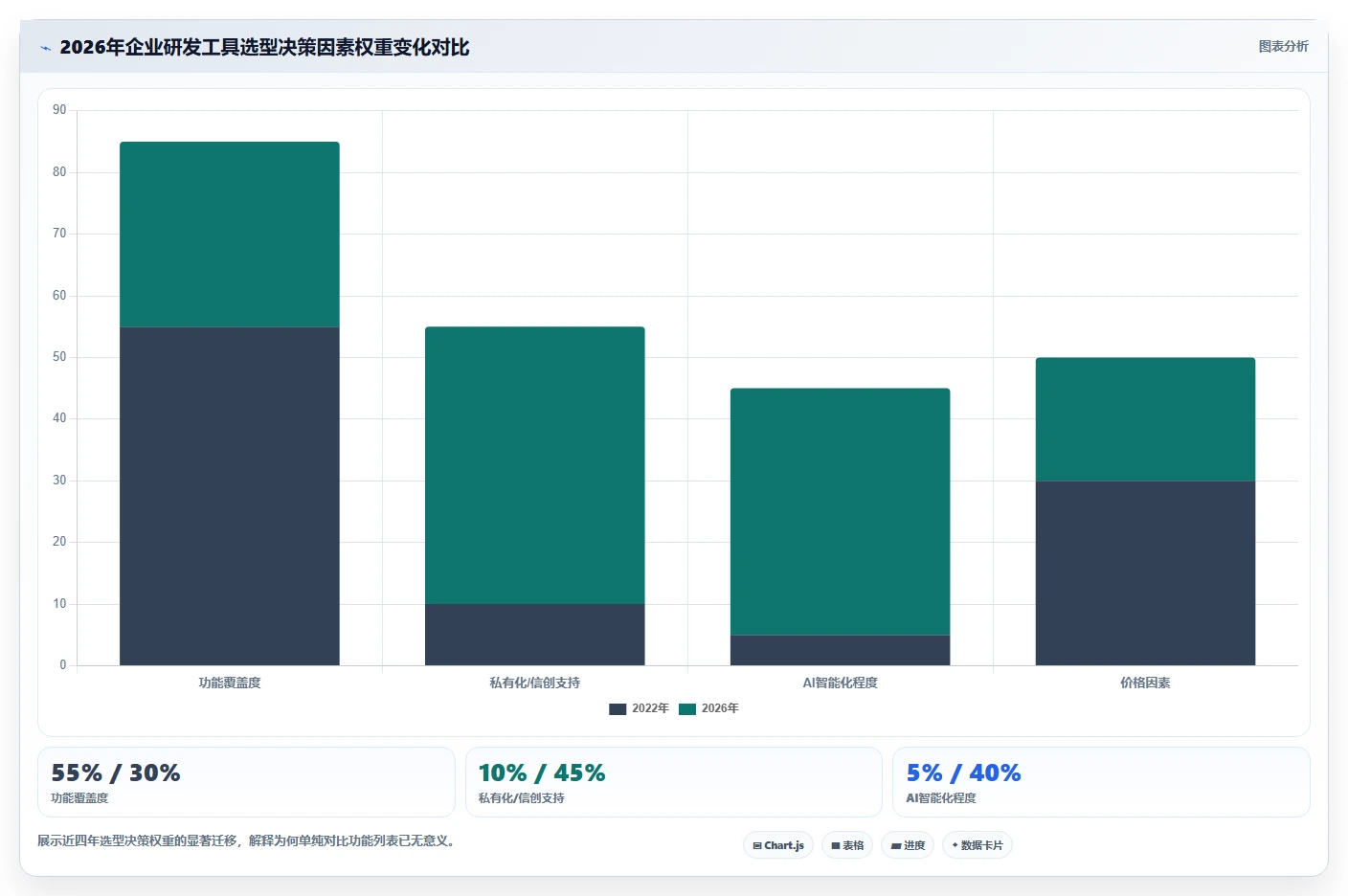The image size is (1348, 896).
Task: Click the 价格因素 x-axis label
Action: 1146,683
